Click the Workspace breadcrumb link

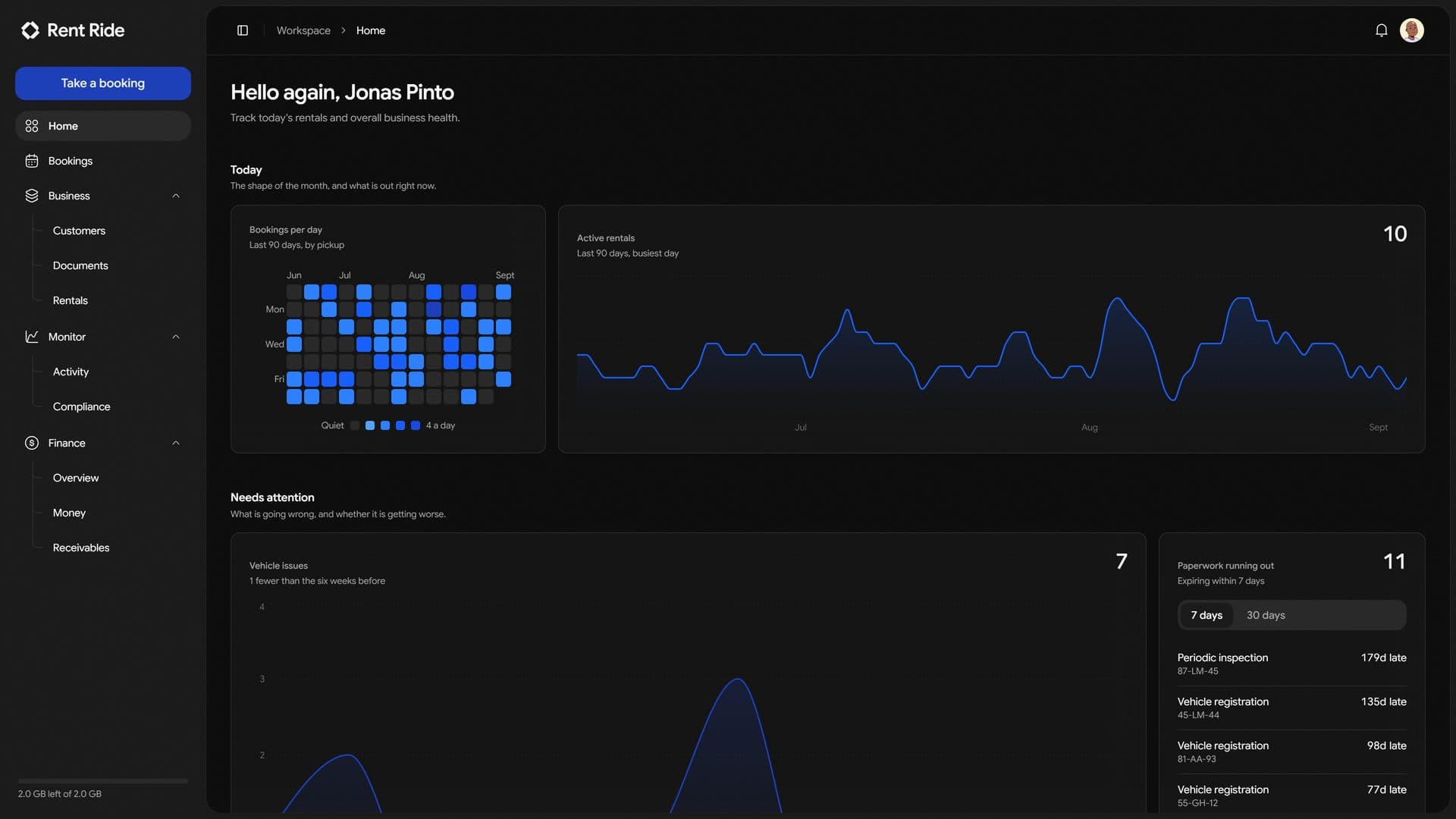click(x=303, y=30)
